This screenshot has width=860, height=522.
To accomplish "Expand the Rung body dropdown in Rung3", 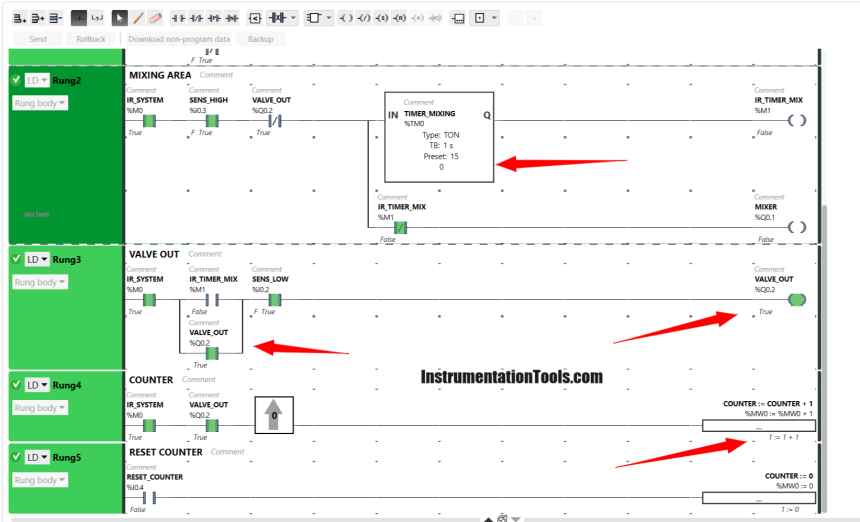I will tap(40, 282).
